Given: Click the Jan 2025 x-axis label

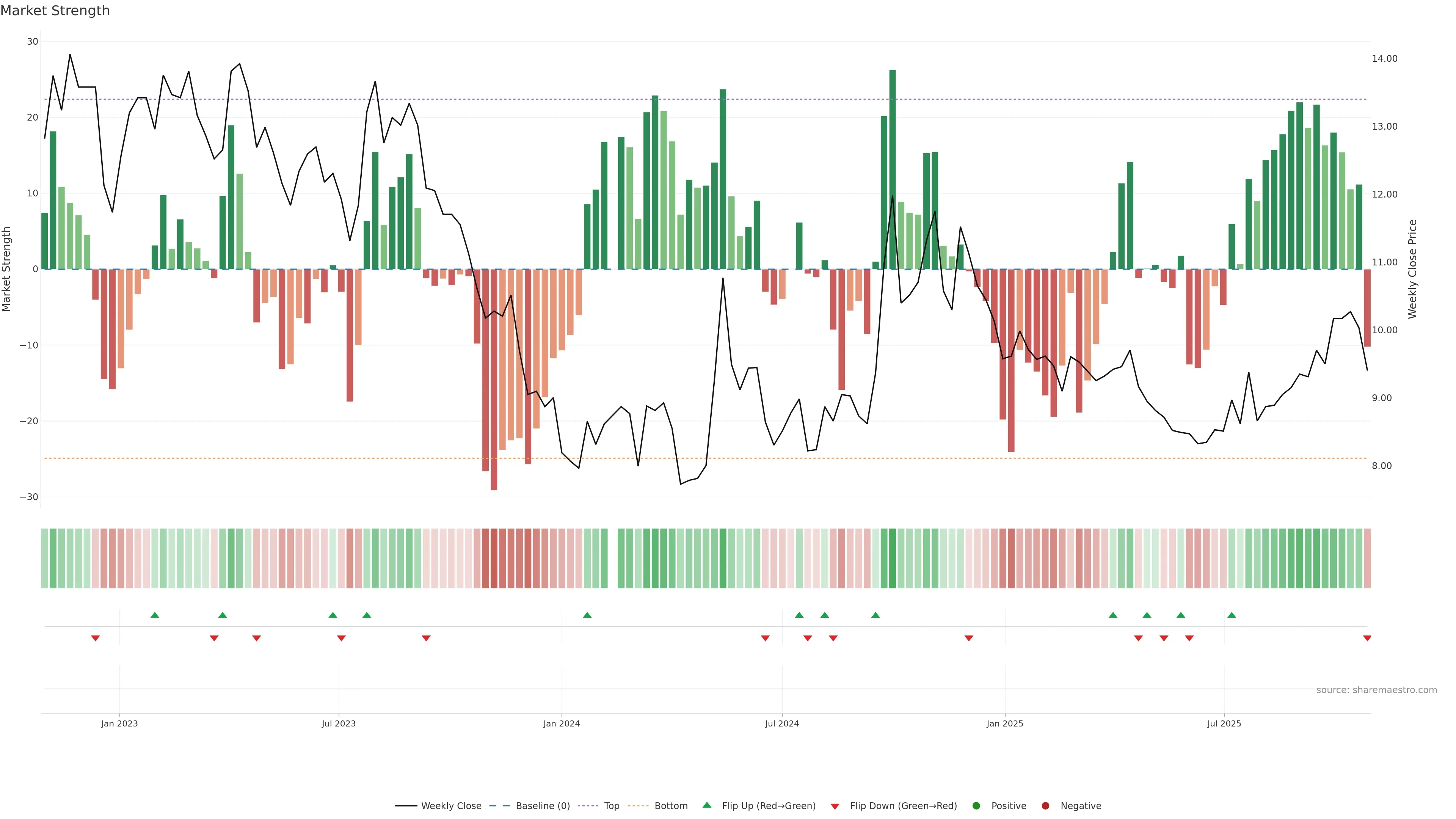Looking at the screenshot, I should 1004,723.
